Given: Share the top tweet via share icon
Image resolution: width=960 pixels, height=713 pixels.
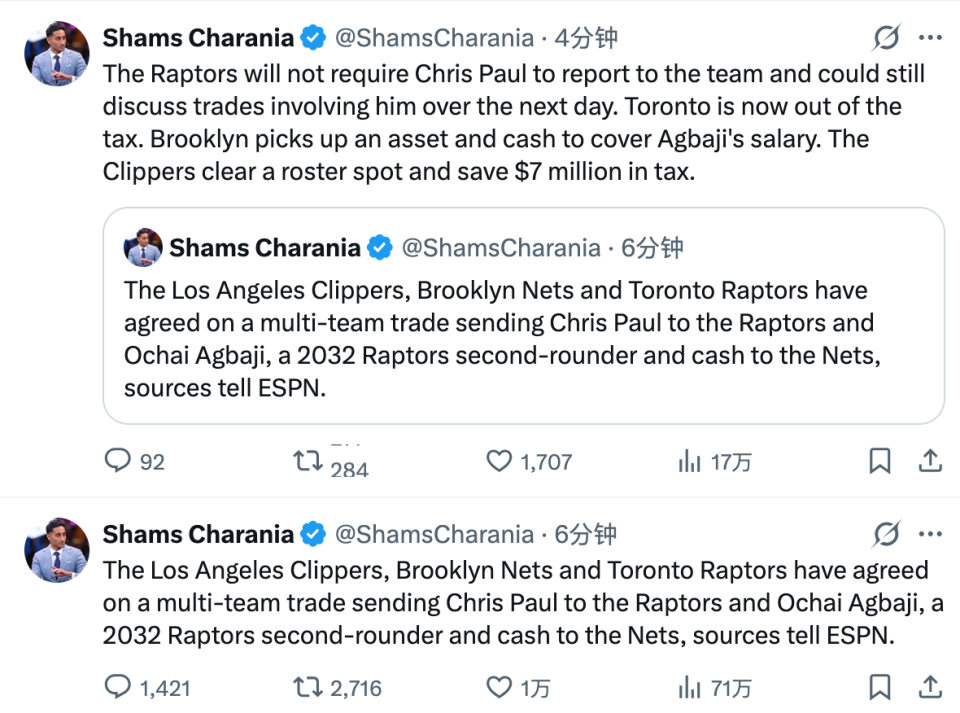Looking at the screenshot, I should [930, 461].
